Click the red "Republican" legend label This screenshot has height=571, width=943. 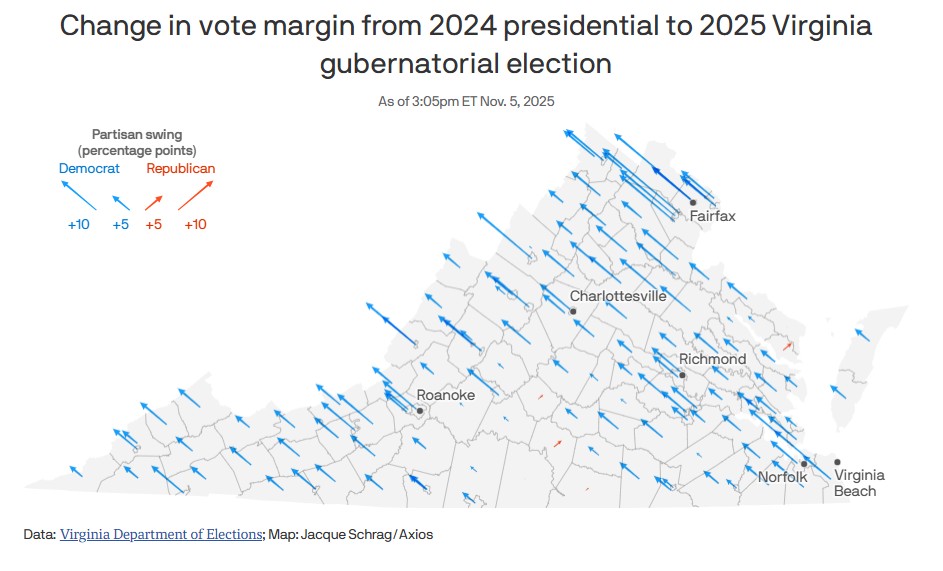181,169
